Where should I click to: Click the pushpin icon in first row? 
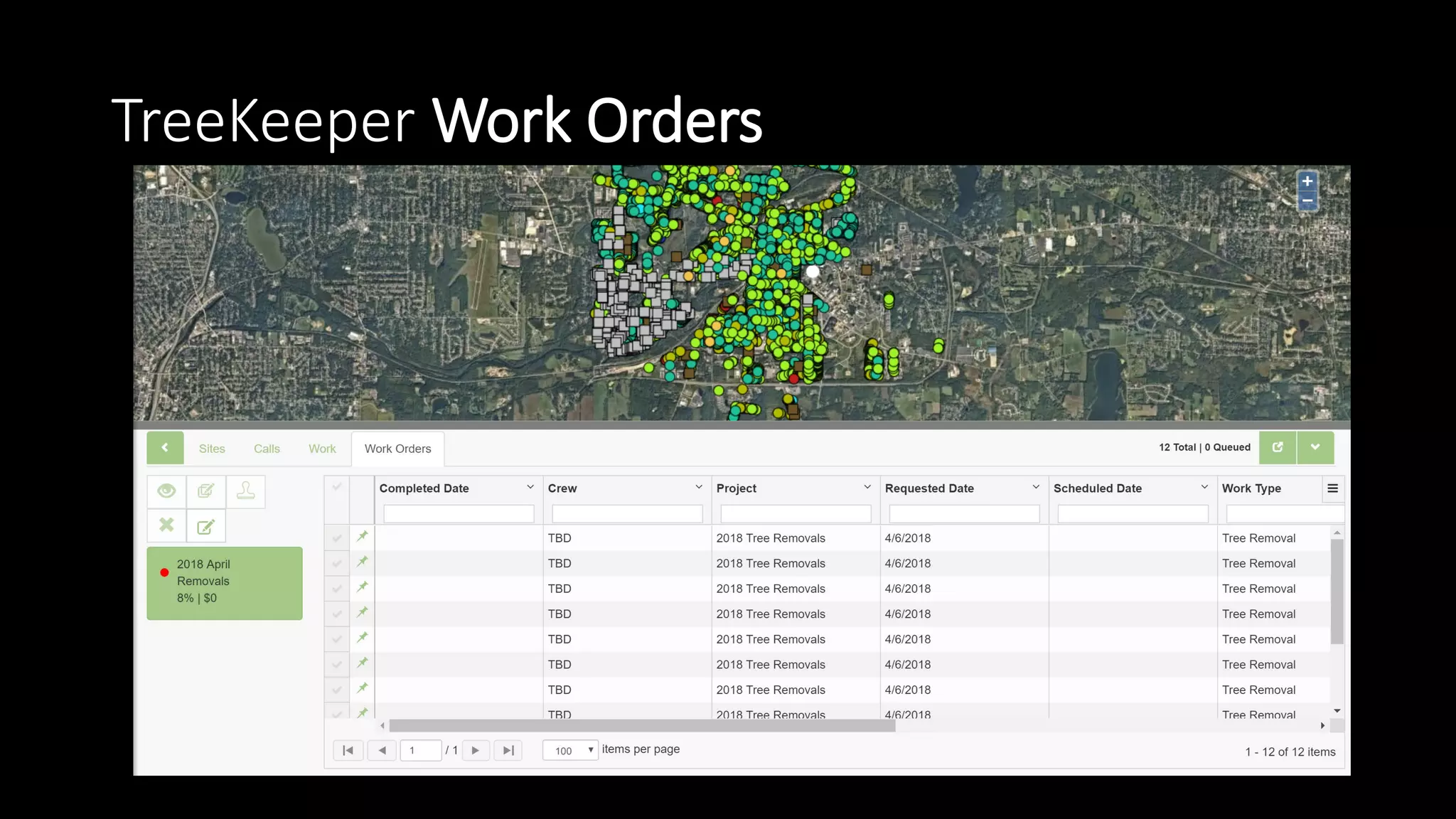tap(363, 537)
